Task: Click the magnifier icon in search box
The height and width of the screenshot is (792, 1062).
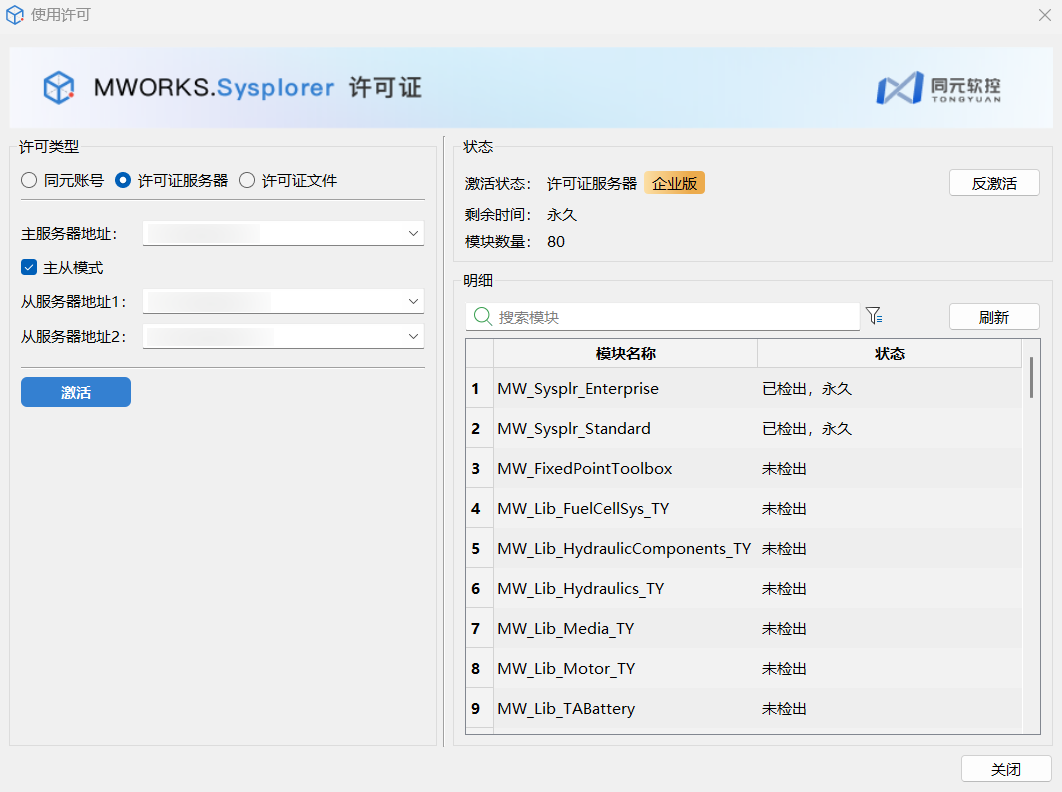Action: (x=482, y=317)
